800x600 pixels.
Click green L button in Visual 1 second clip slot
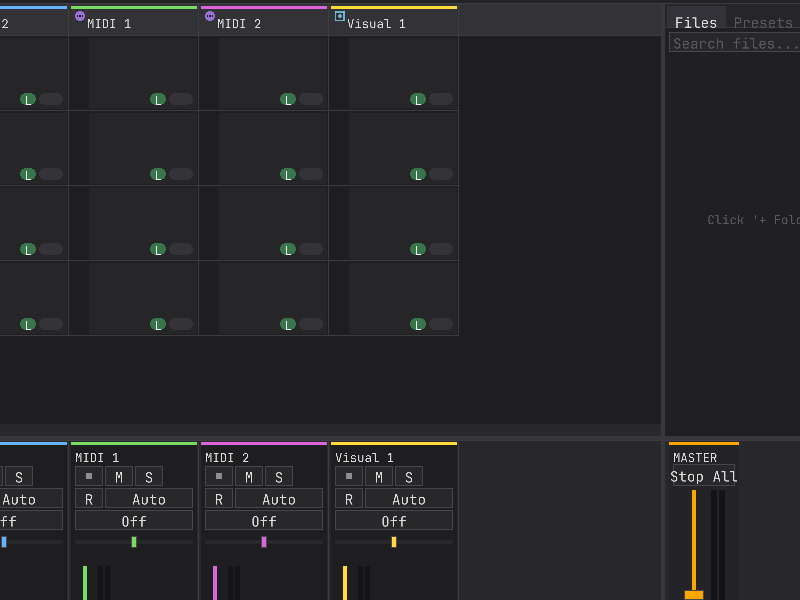[x=418, y=174]
